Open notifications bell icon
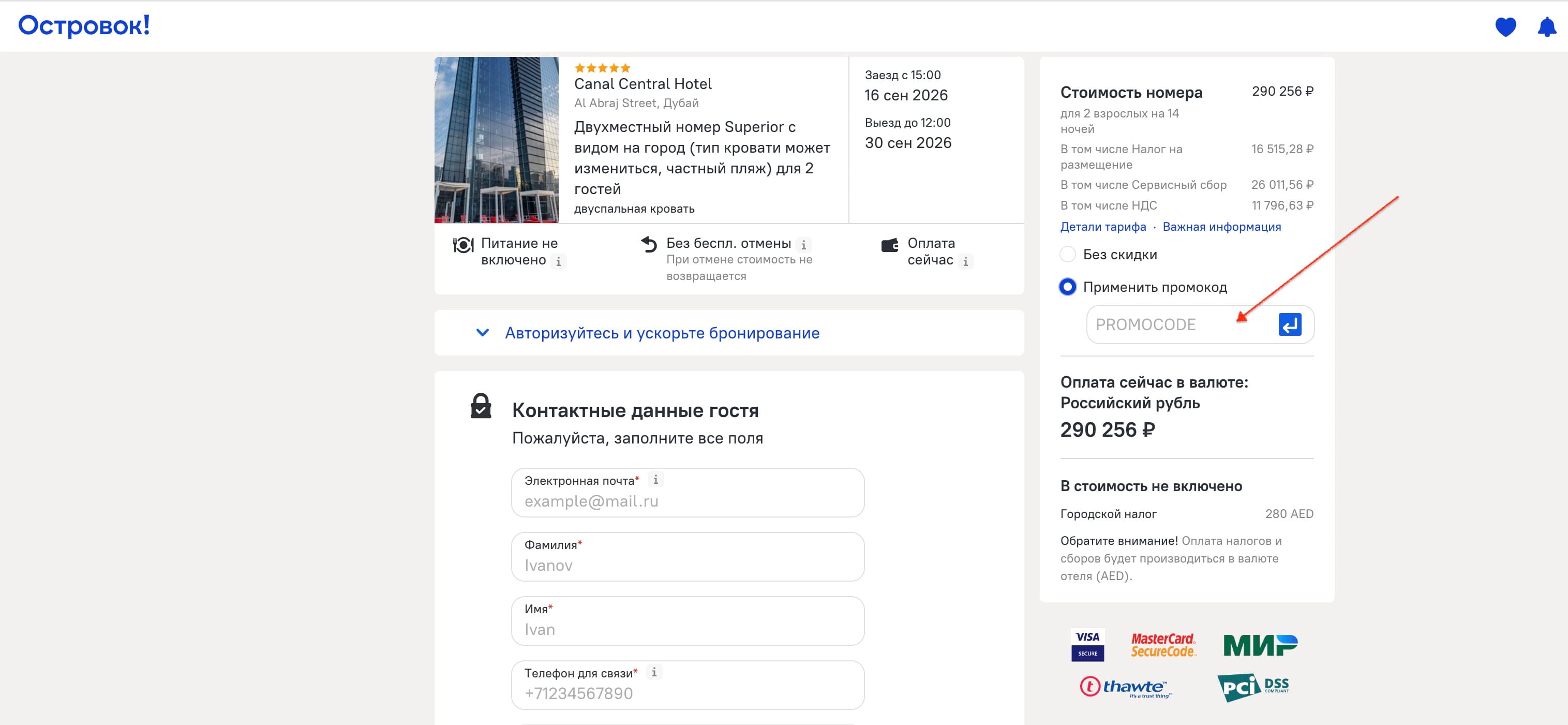Image resolution: width=1568 pixels, height=725 pixels. pos(1547,27)
